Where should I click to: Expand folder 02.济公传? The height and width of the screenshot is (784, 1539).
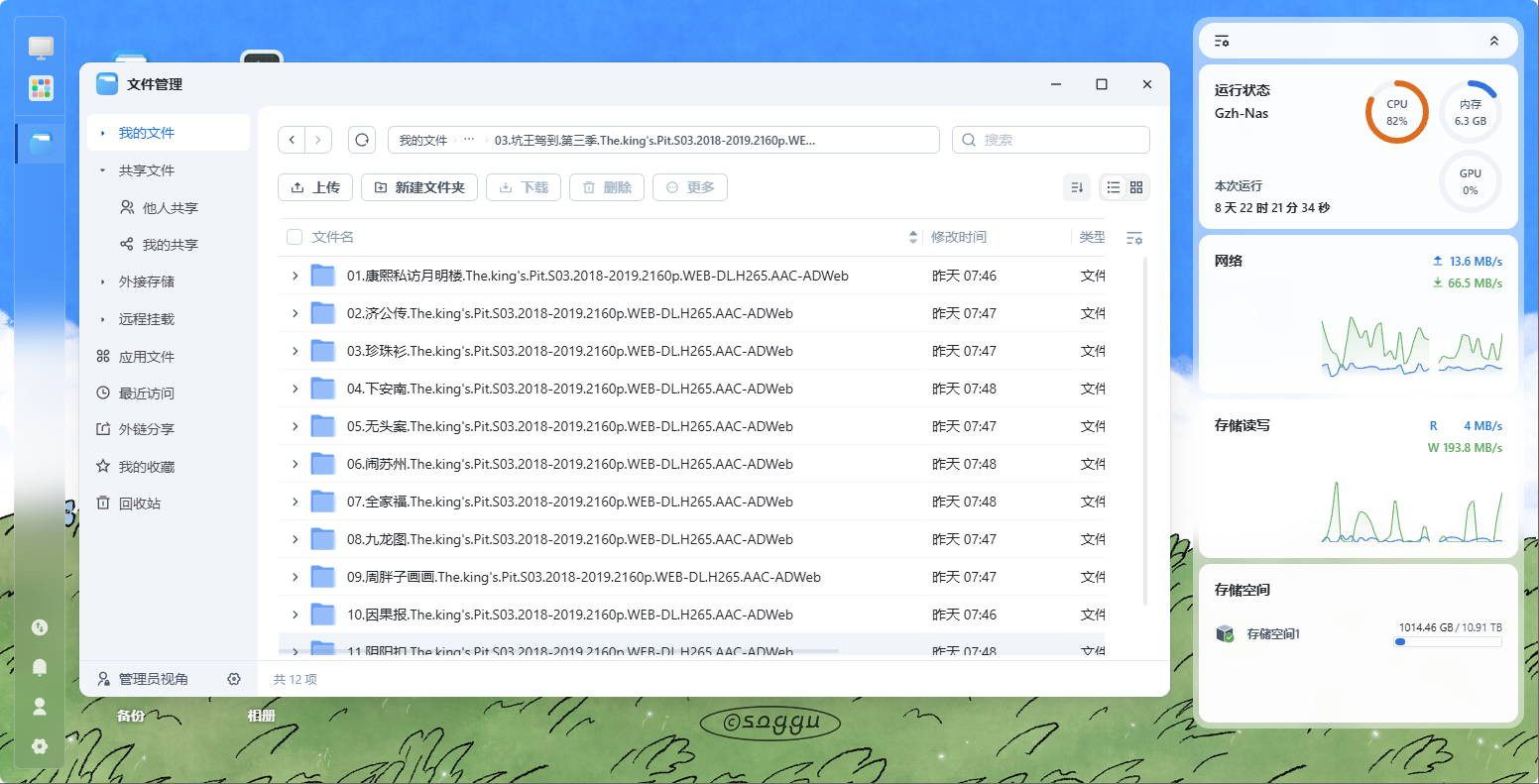[295, 313]
